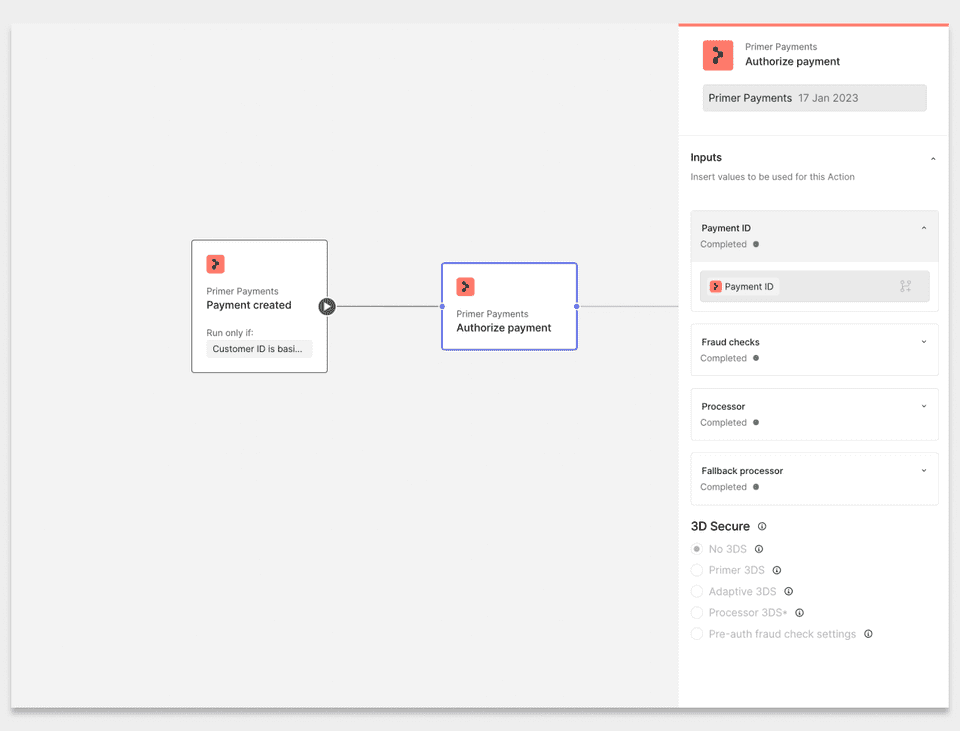Click the Insert values to be used for this Action text
960x731 pixels.
(x=772, y=177)
